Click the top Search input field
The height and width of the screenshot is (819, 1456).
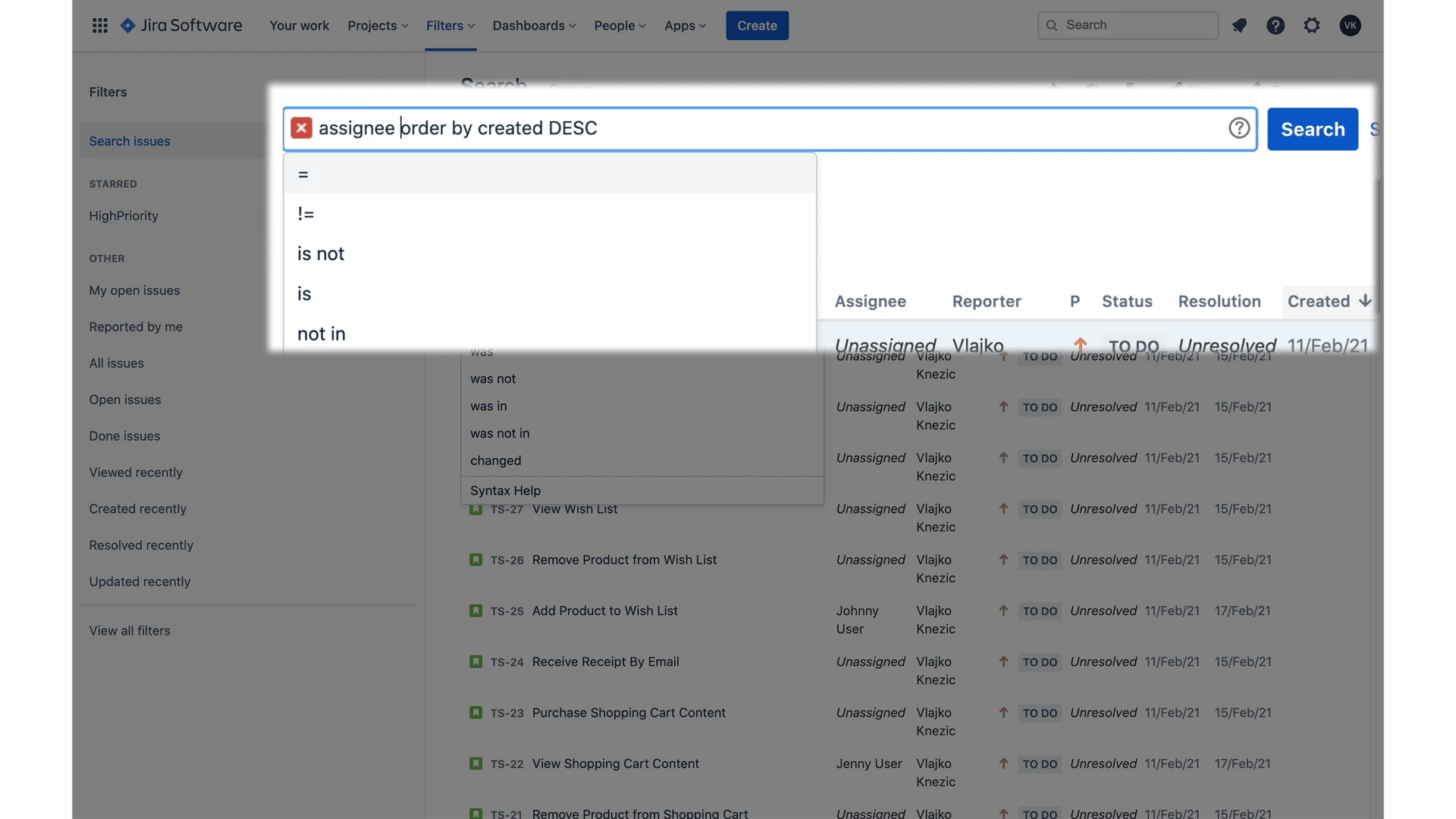tap(1128, 25)
